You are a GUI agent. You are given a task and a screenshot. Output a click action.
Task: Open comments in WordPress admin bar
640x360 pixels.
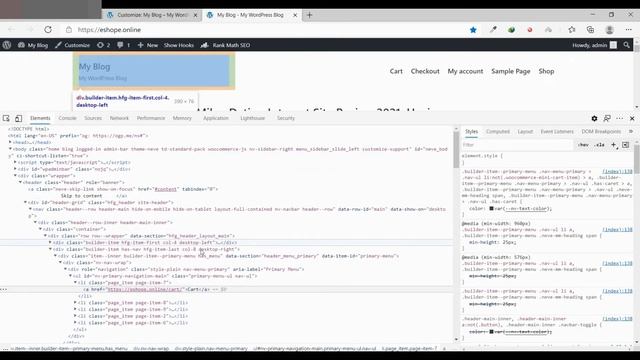pos(124,45)
